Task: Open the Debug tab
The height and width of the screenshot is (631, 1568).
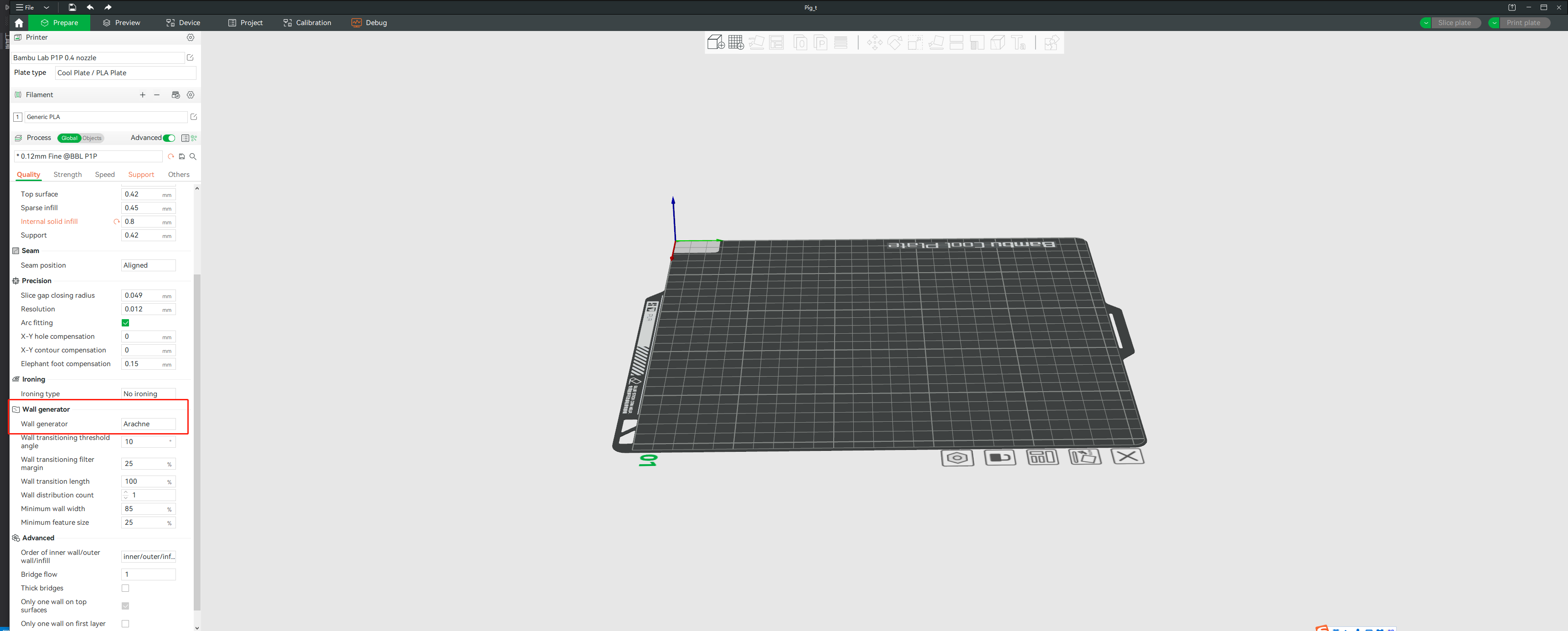Action: 370,22
